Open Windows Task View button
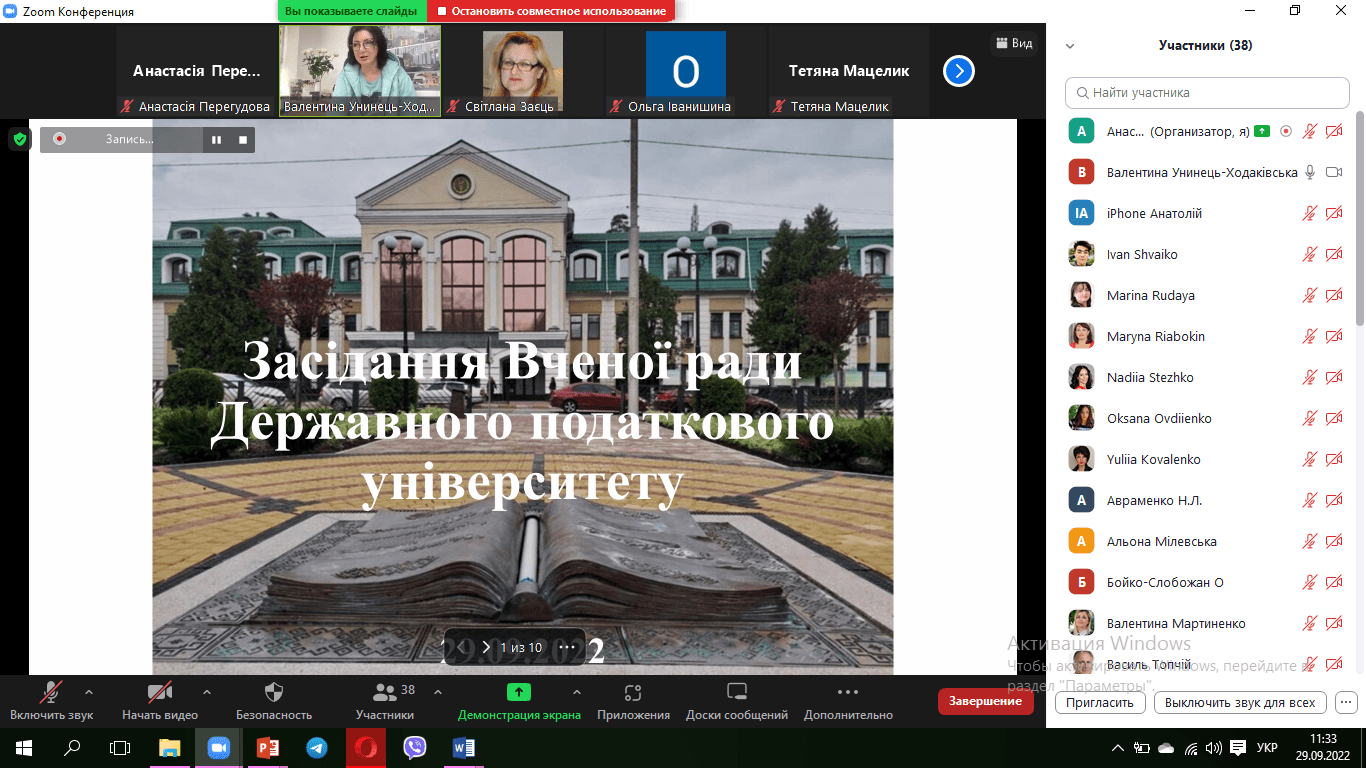The height and width of the screenshot is (768, 1366). click(x=120, y=747)
